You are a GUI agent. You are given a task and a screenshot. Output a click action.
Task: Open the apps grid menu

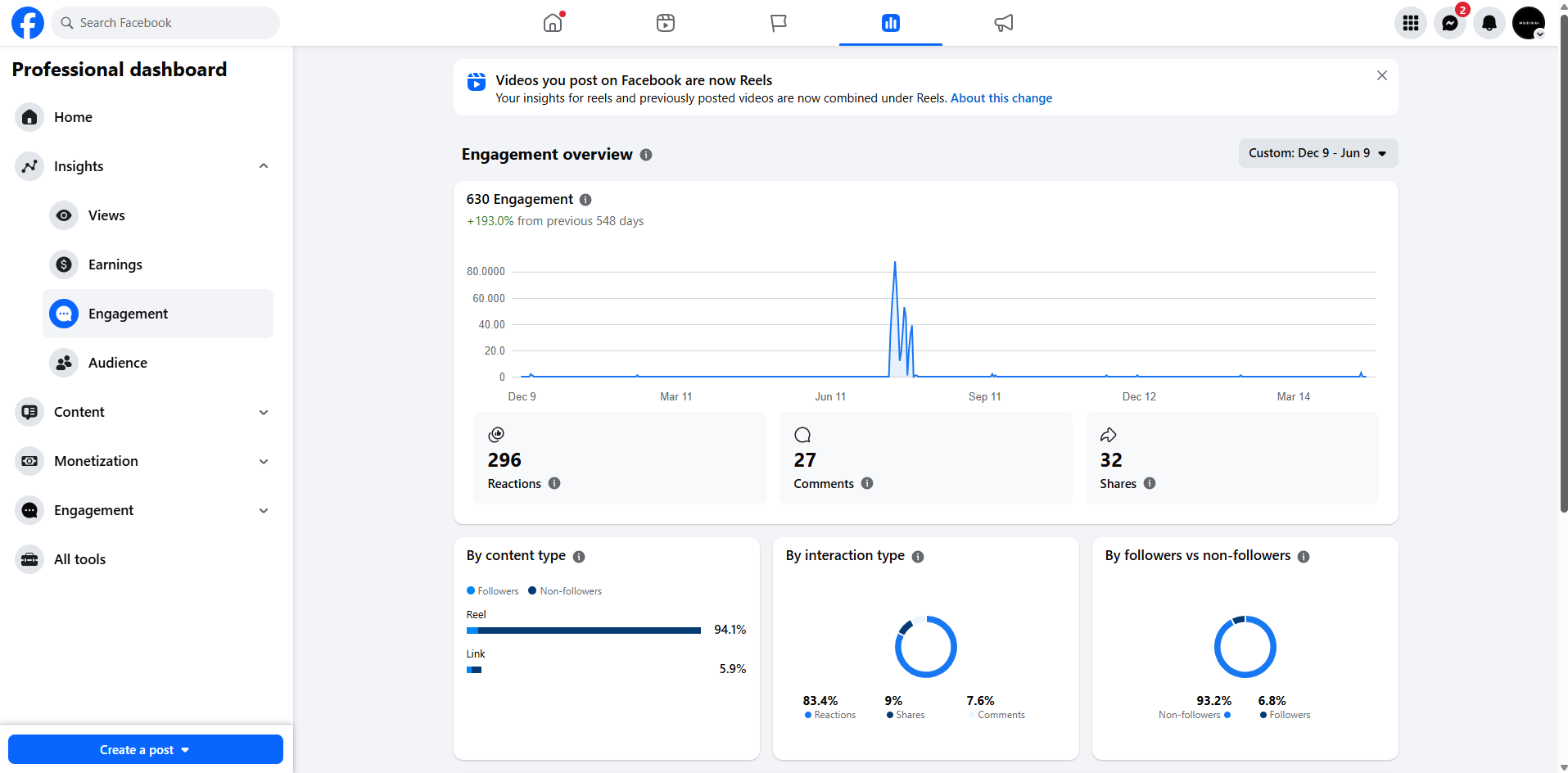(x=1410, y=23)
